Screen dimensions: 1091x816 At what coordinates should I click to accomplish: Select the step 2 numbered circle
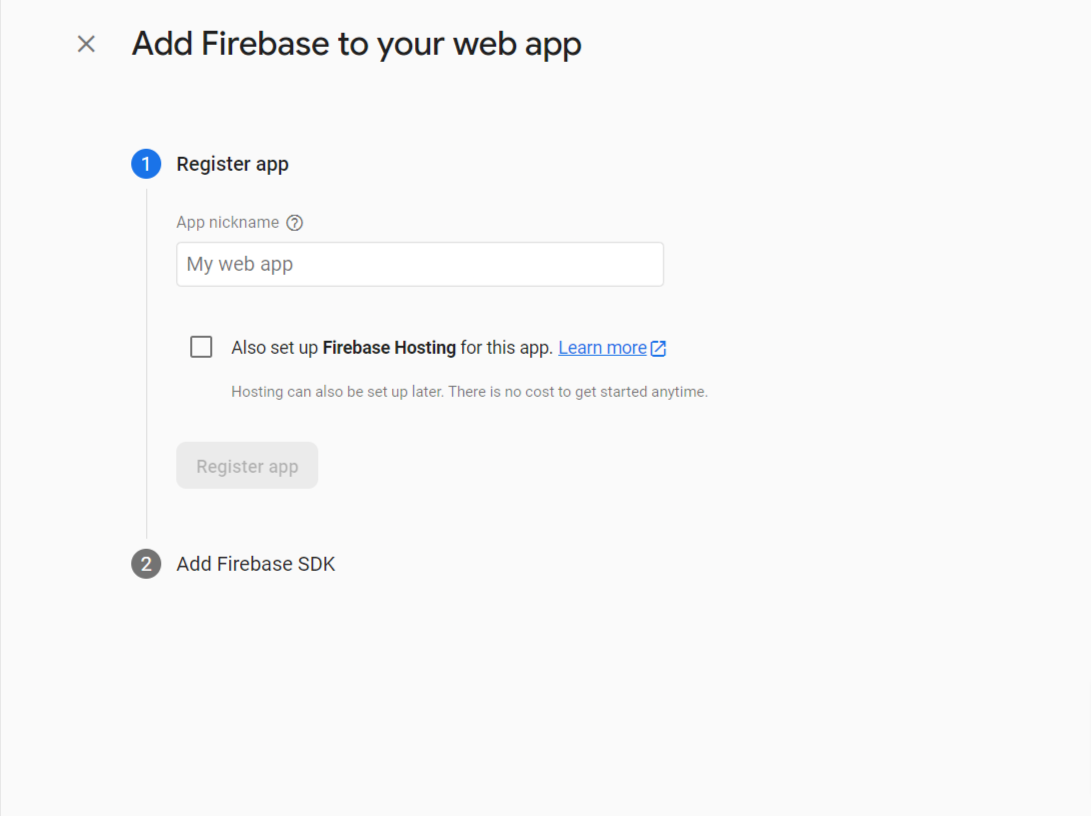click(x=146, y=564)
